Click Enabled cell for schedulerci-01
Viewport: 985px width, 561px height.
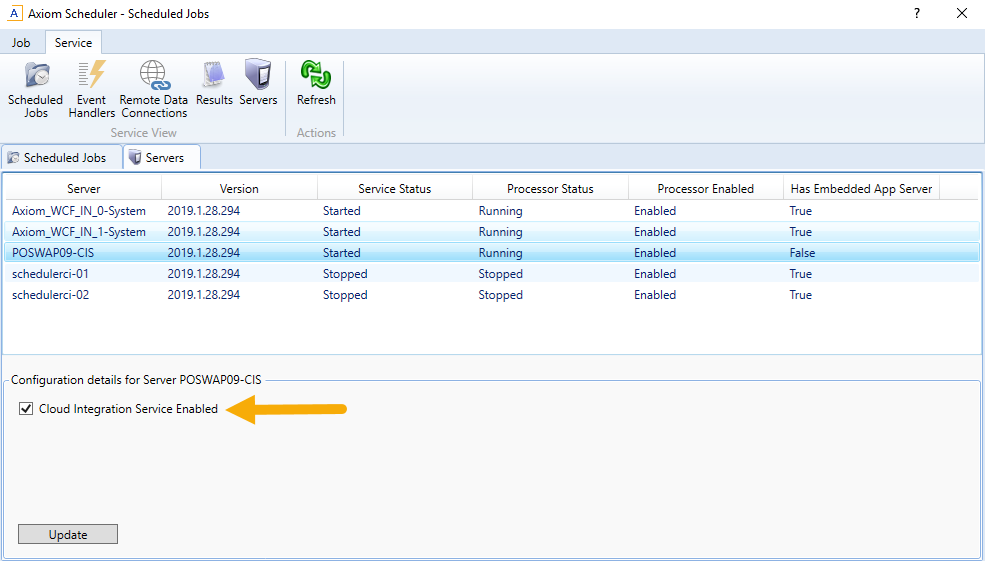655,274
